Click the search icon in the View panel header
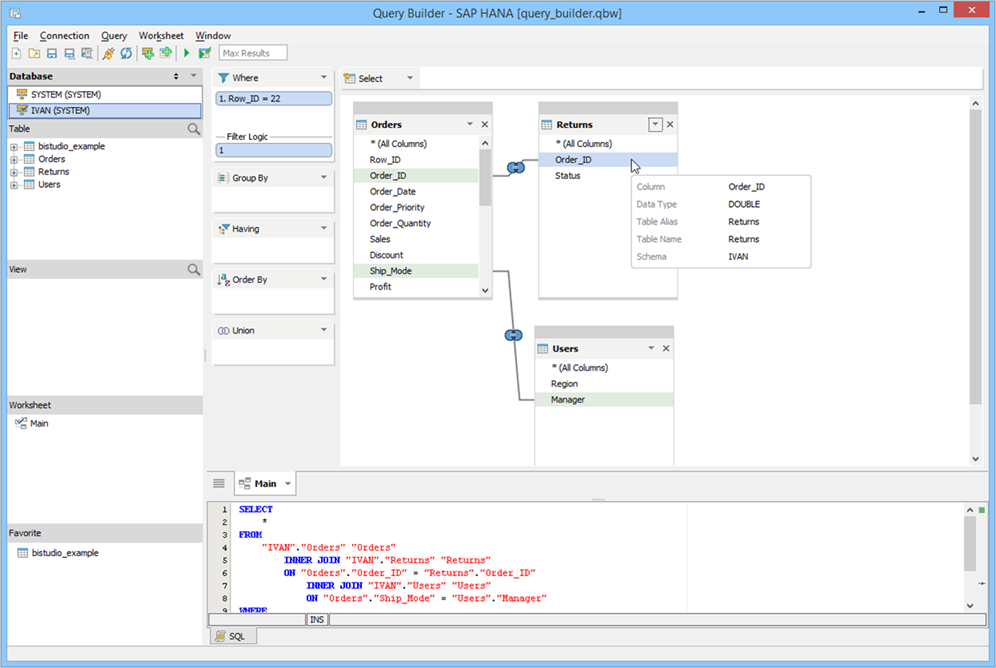 pyautogui.click(x=194, y=269)
